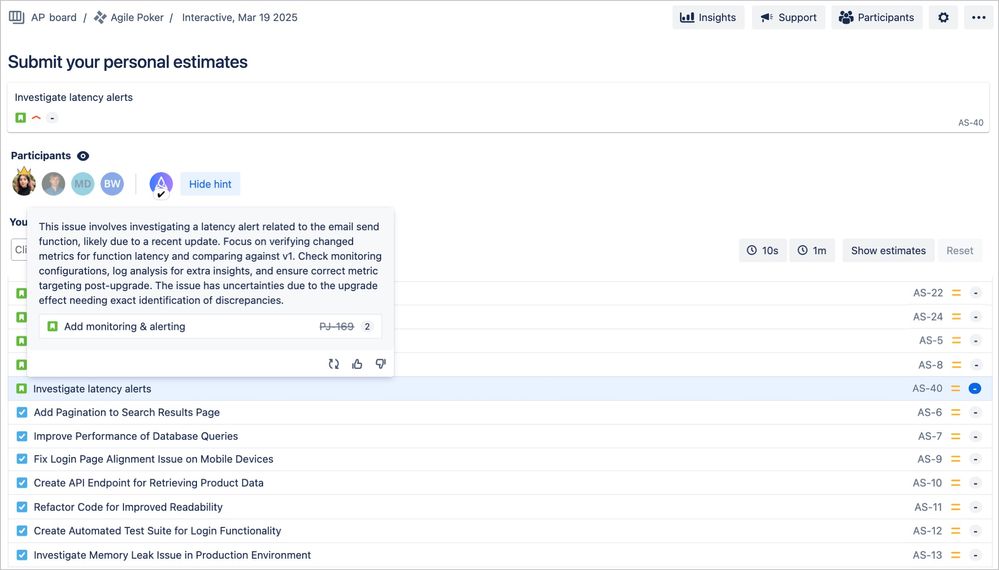Click the priority icon on AS-24 row
This screenshot has width=999, height=570.
click(x=956, y=317)
